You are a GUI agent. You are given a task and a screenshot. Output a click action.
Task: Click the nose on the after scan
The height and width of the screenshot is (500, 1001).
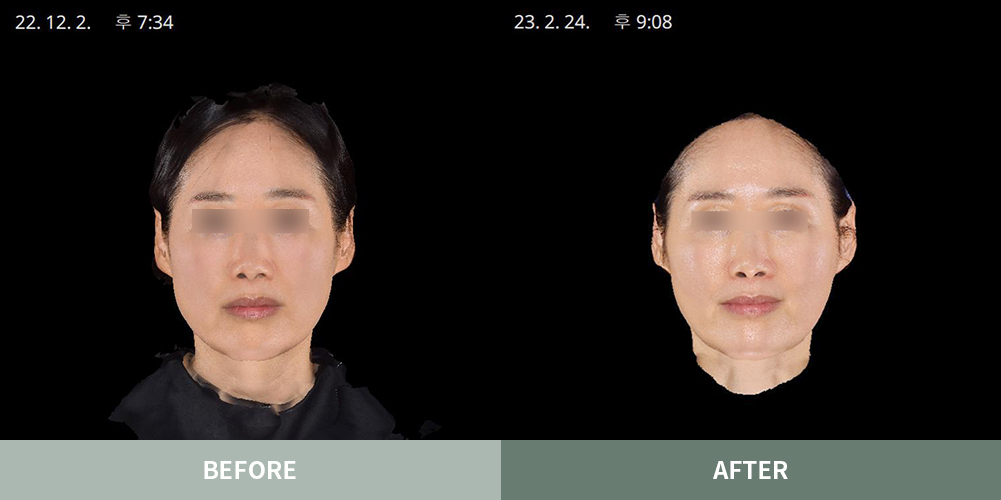click(751, 262)
